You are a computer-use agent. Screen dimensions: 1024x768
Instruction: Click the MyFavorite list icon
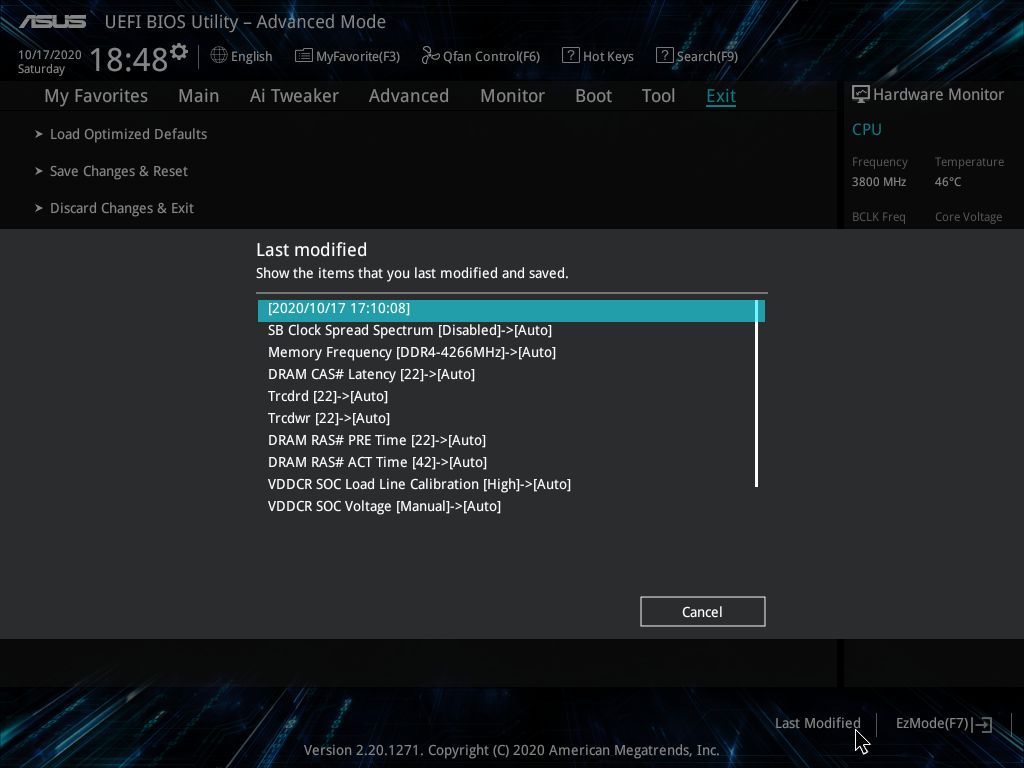(304, 56)
